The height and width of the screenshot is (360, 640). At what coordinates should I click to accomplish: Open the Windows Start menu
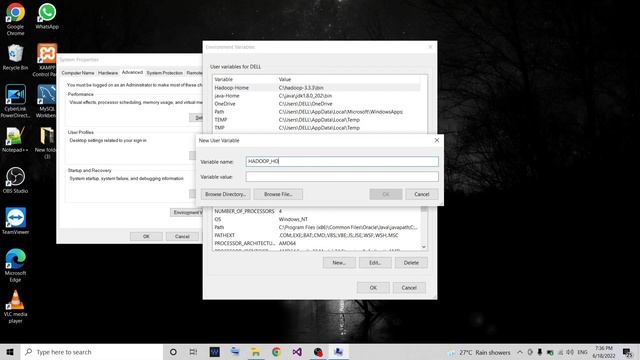[10, 352]
